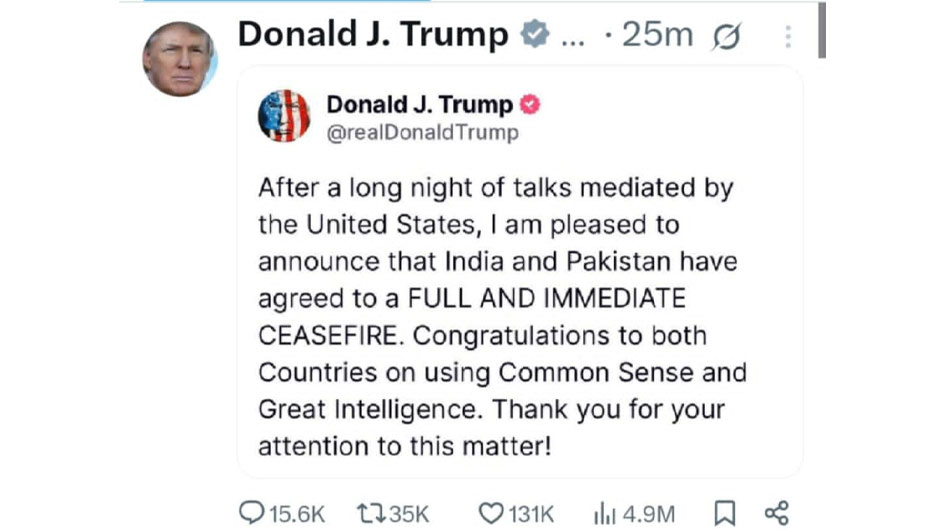Open the quoted ceasefire announcement text
Image resolution: width=945 pixels, height=529 pixels.
pos(500,317)
